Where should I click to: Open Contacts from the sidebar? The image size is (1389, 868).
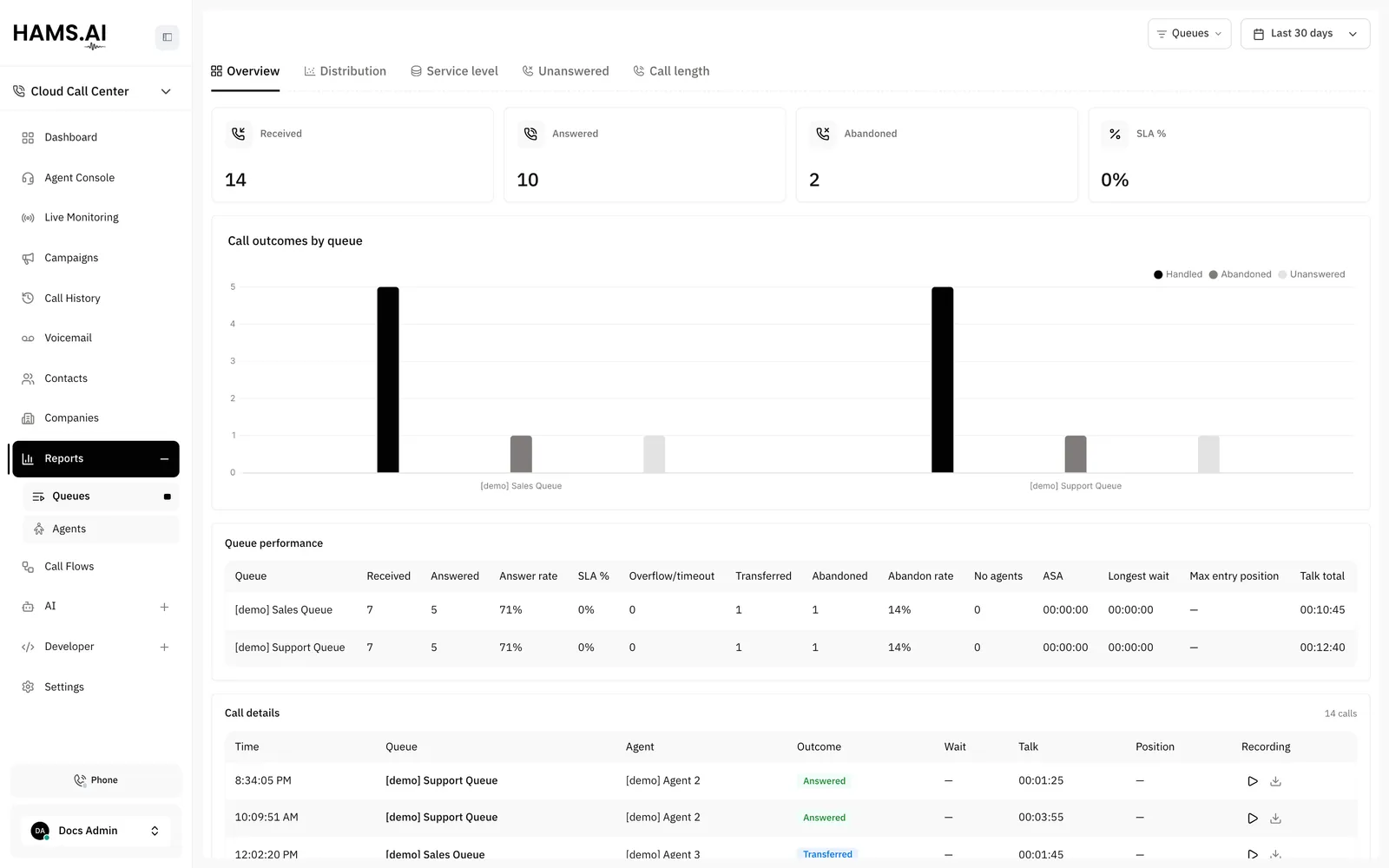click(95, 378)
